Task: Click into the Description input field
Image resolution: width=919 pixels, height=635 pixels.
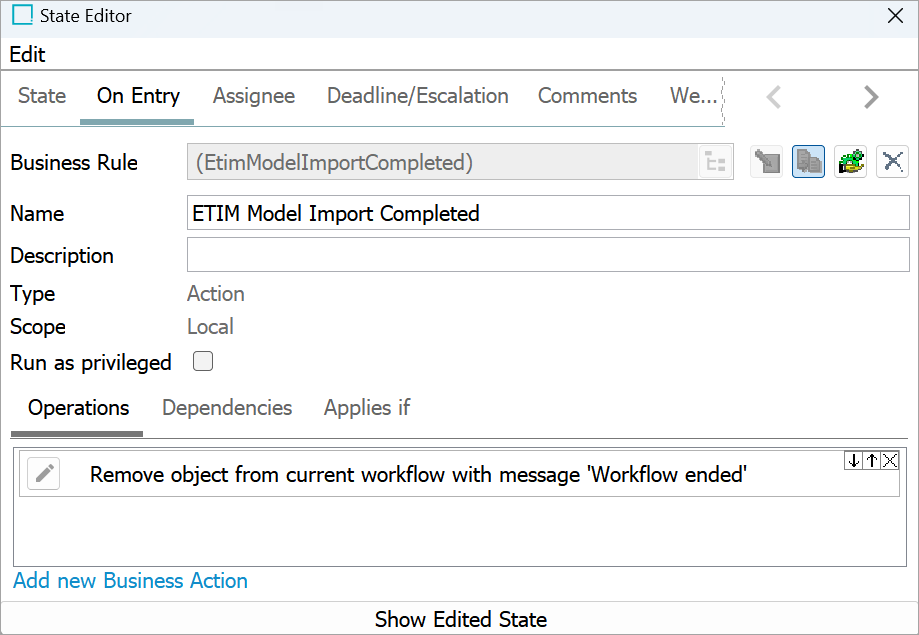Action: 548,254
